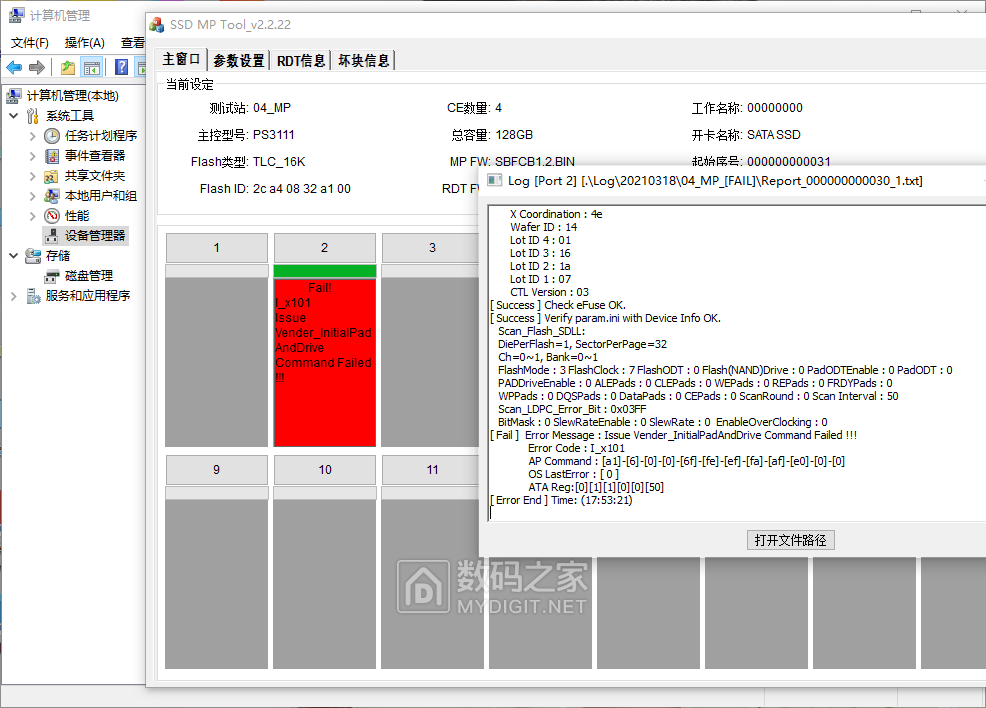The width and height of the screenshot is (986, 708).
Task: Click port 11 header button
Action: tap(432, 470)
